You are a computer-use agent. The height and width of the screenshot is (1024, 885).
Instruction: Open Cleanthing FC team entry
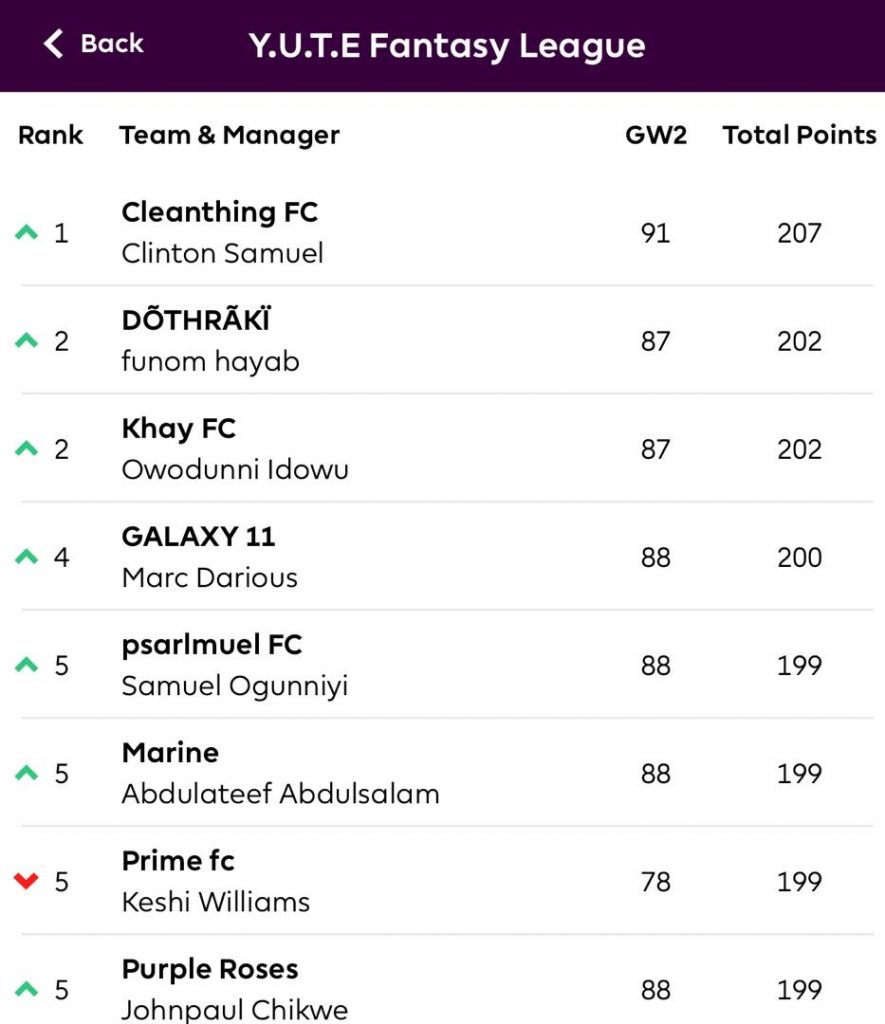447,232
